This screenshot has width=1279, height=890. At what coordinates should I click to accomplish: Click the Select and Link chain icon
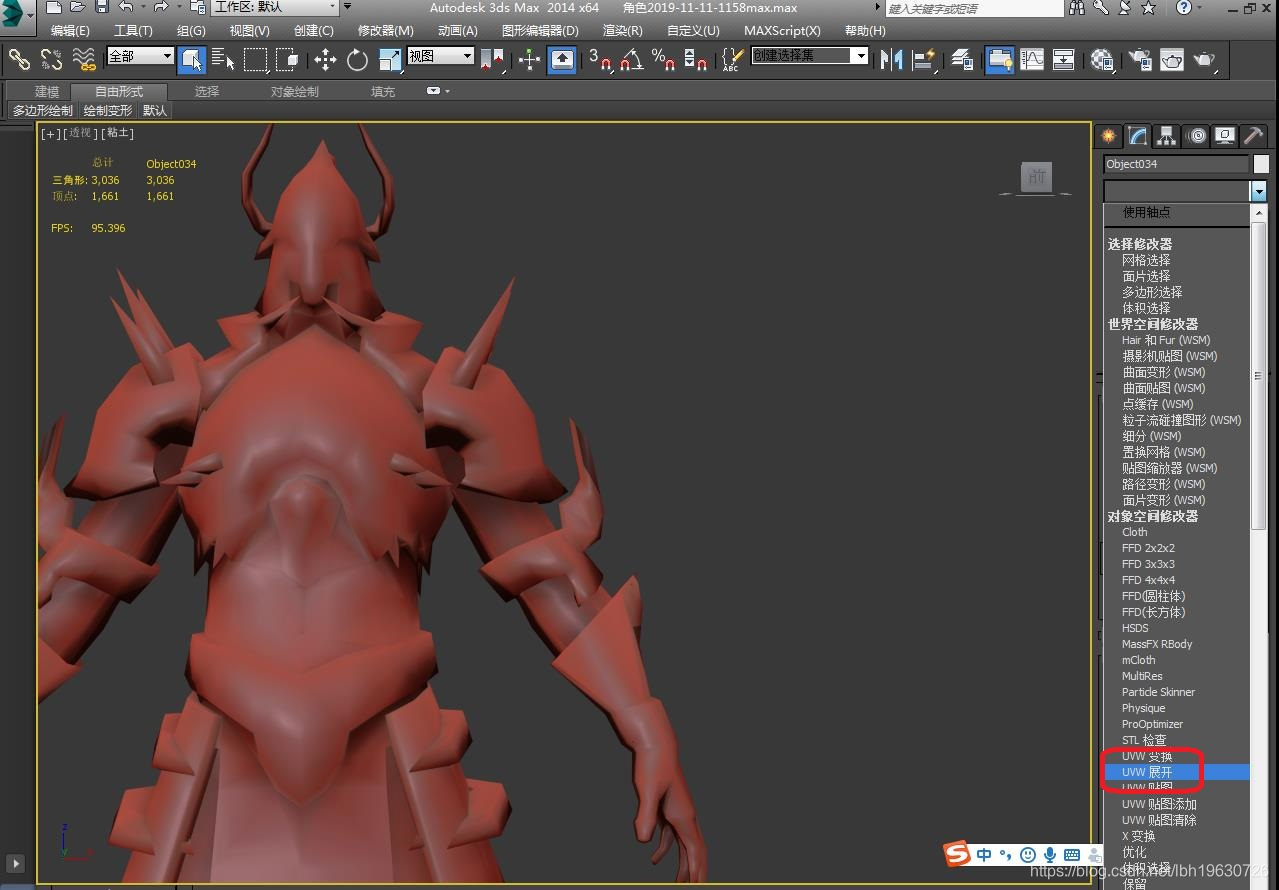click(x=19, y=60)
